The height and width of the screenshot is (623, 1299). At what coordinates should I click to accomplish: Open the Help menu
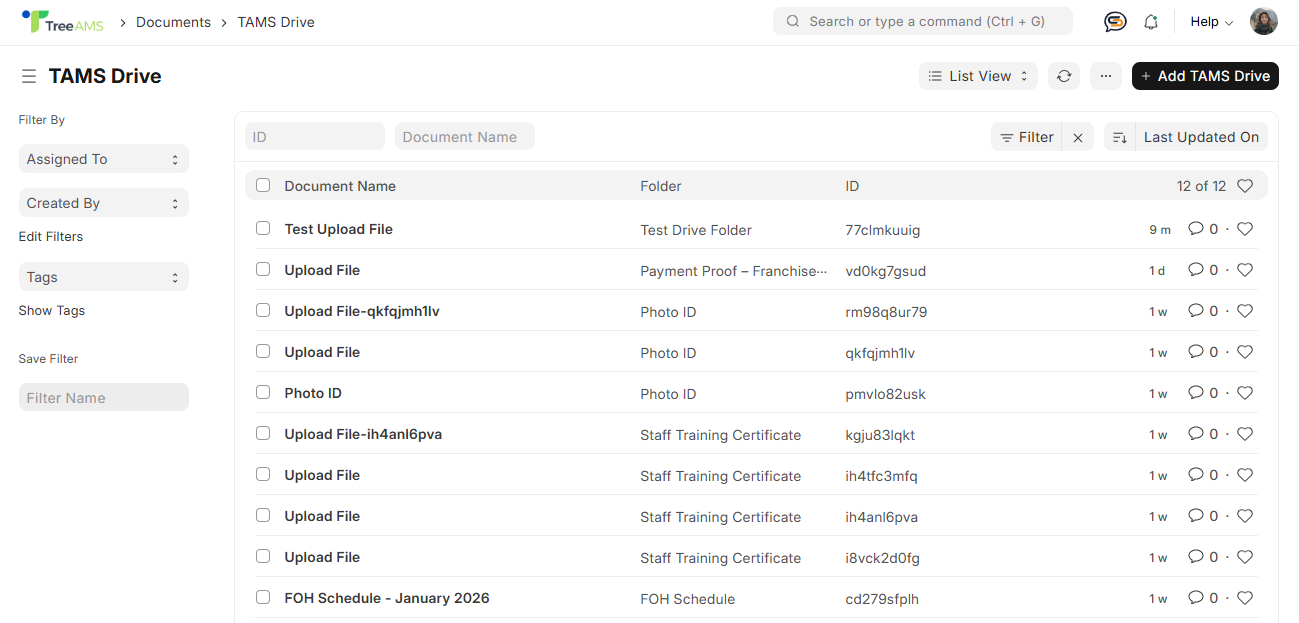pos(1211,22)
